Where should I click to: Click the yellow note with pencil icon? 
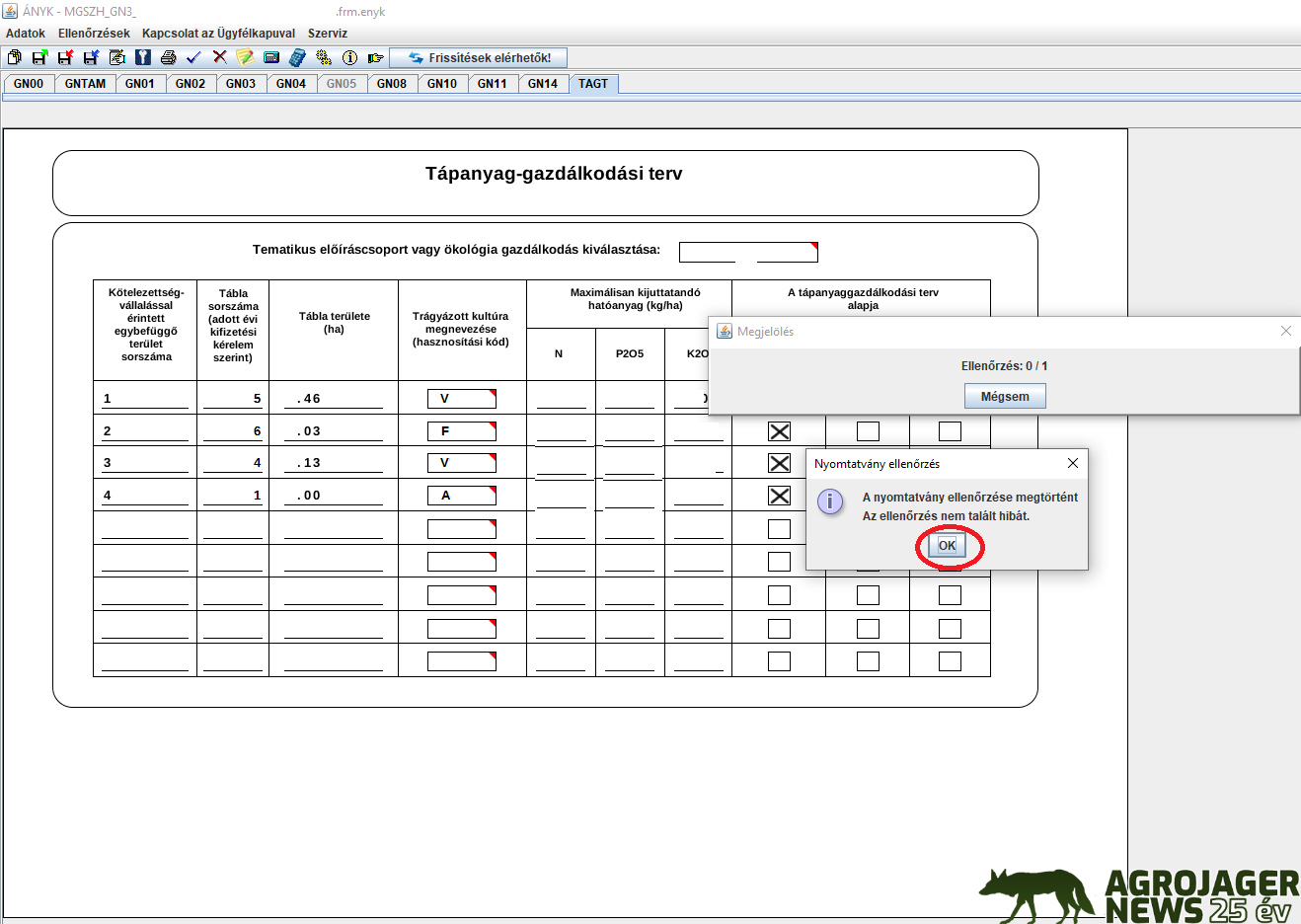(x=245, y=58)
